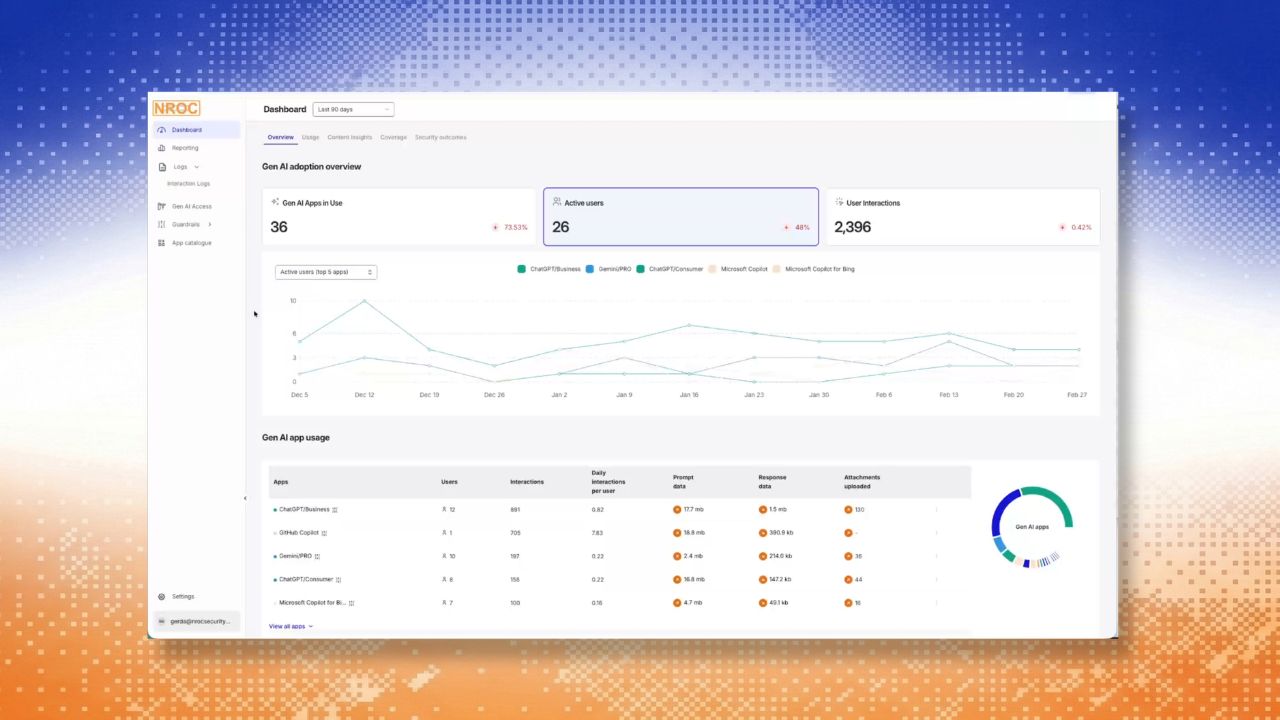Switch to the Overview tab
Viewport: 1280px width, 720px height.
pos(280,137)
